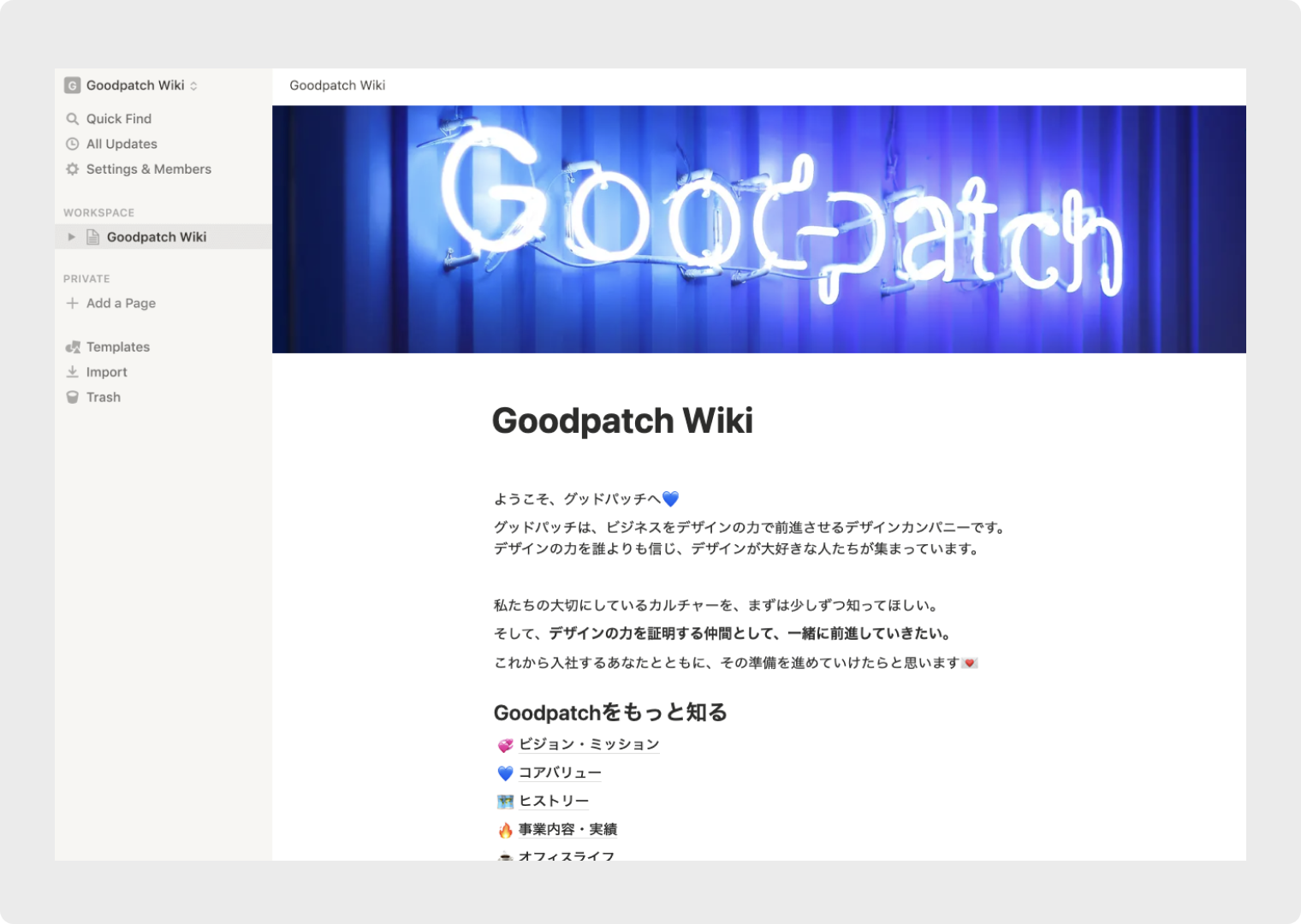Image resolution: width=1301 pixels, height=924 pixels.
Task: Open the ビジョン・ミッション link
Action: [590, 744]
